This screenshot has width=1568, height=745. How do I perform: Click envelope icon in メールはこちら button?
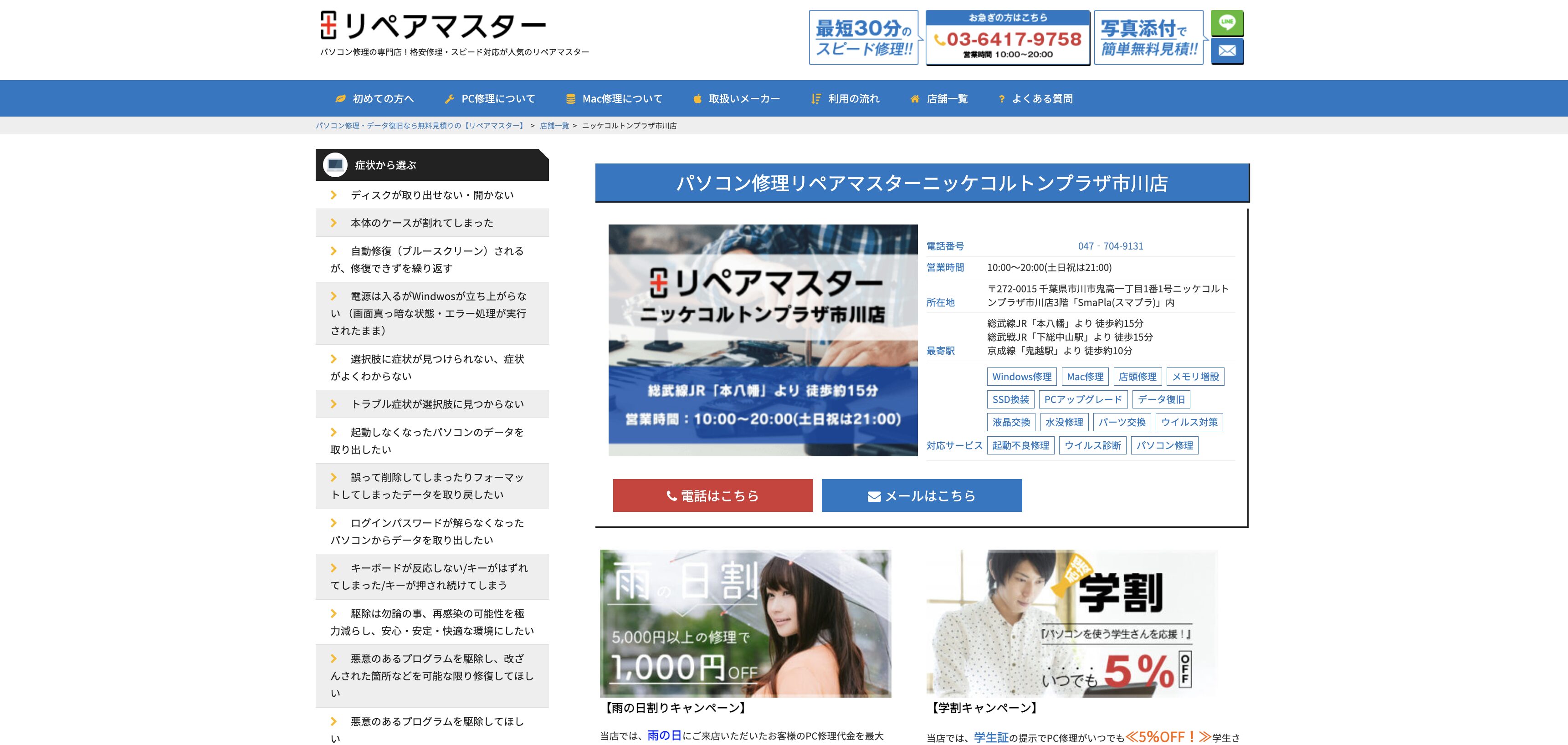pos(874,497)
